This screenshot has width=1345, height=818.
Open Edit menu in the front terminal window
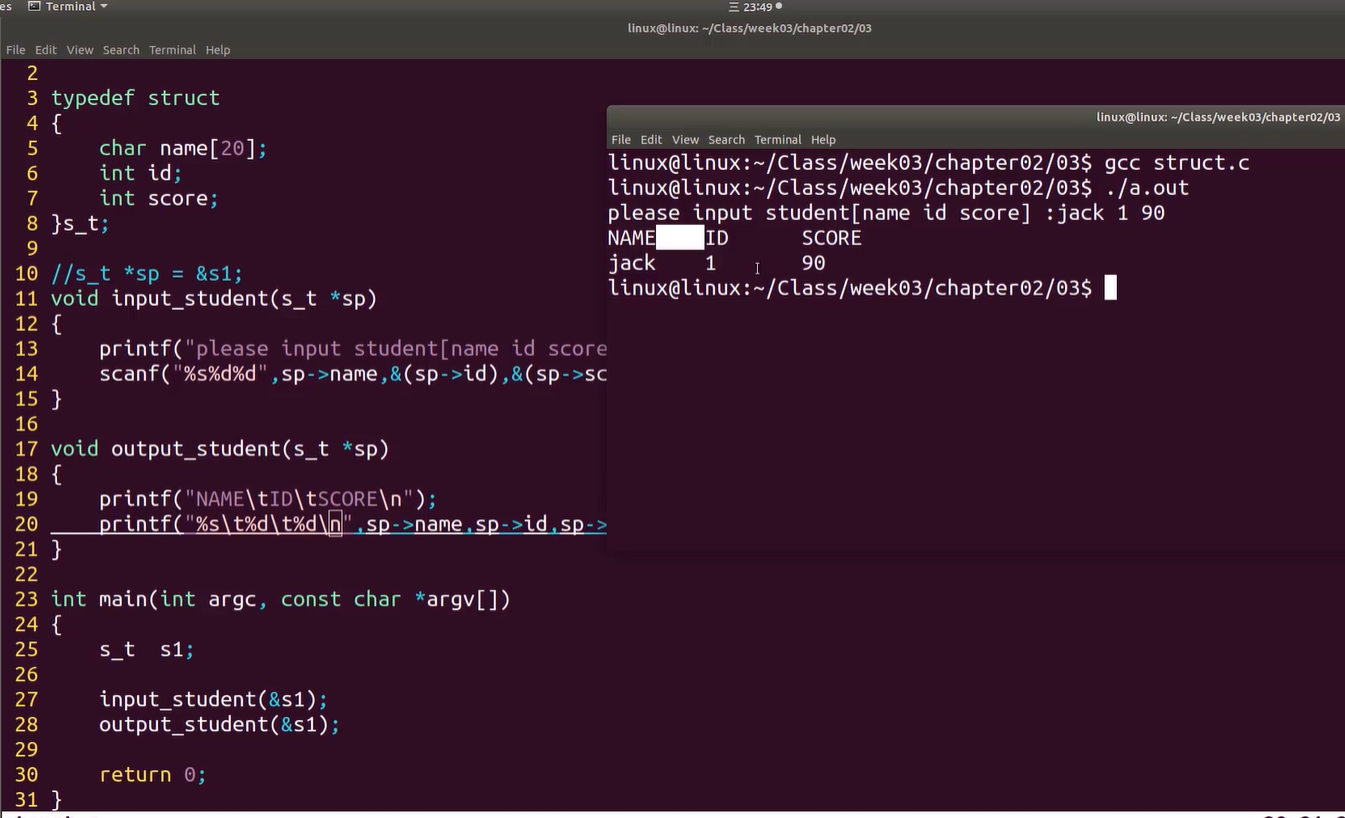651,140
